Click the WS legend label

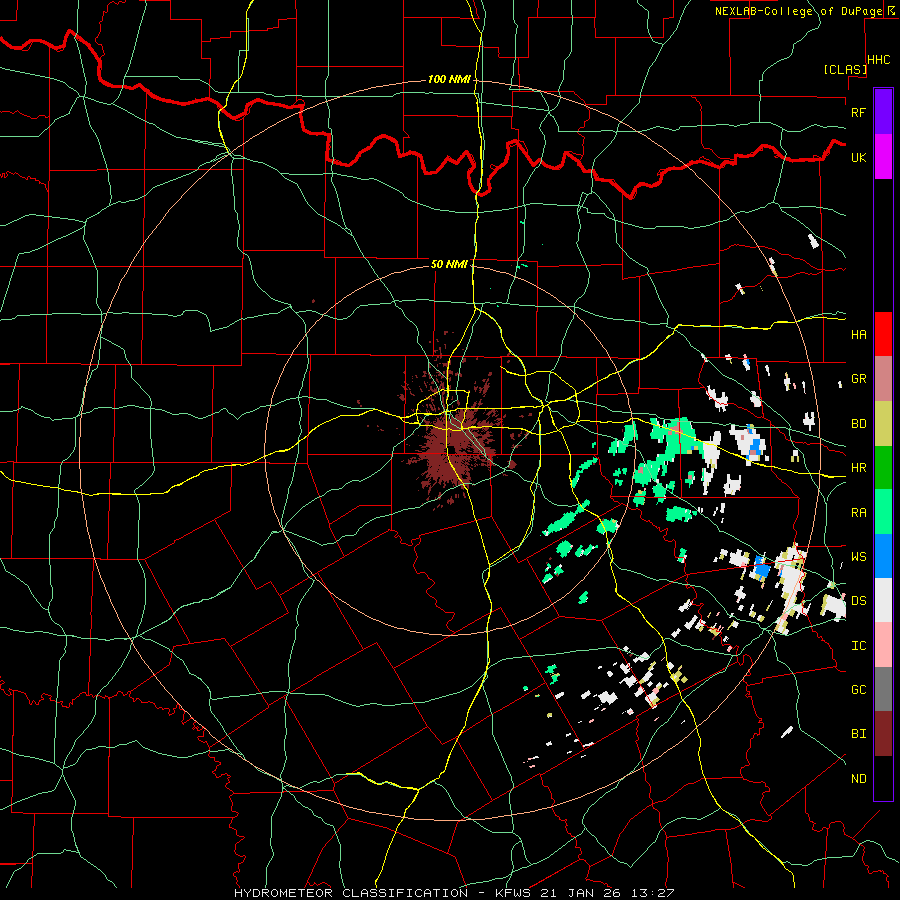coord(858,557)
